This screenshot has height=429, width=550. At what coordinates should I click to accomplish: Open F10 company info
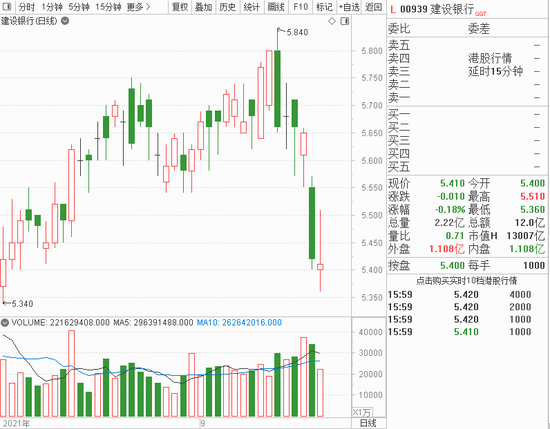click(x=300, y=7)
